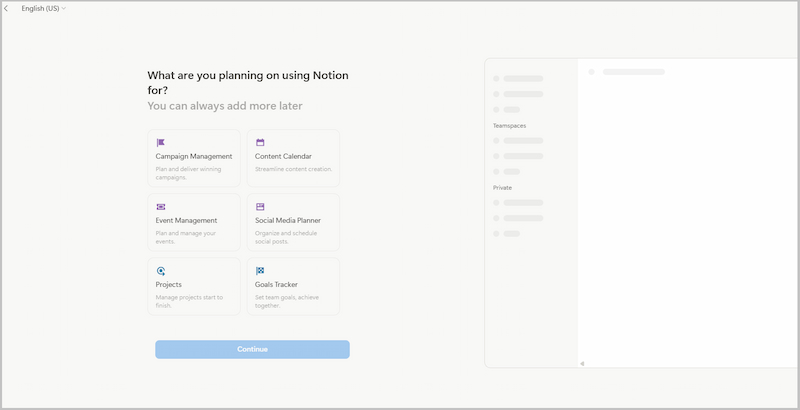Click the Event Management ticket icon
The width and height of the screenshot is (800, 410).
pyautogui.click(x=161, y=207)
